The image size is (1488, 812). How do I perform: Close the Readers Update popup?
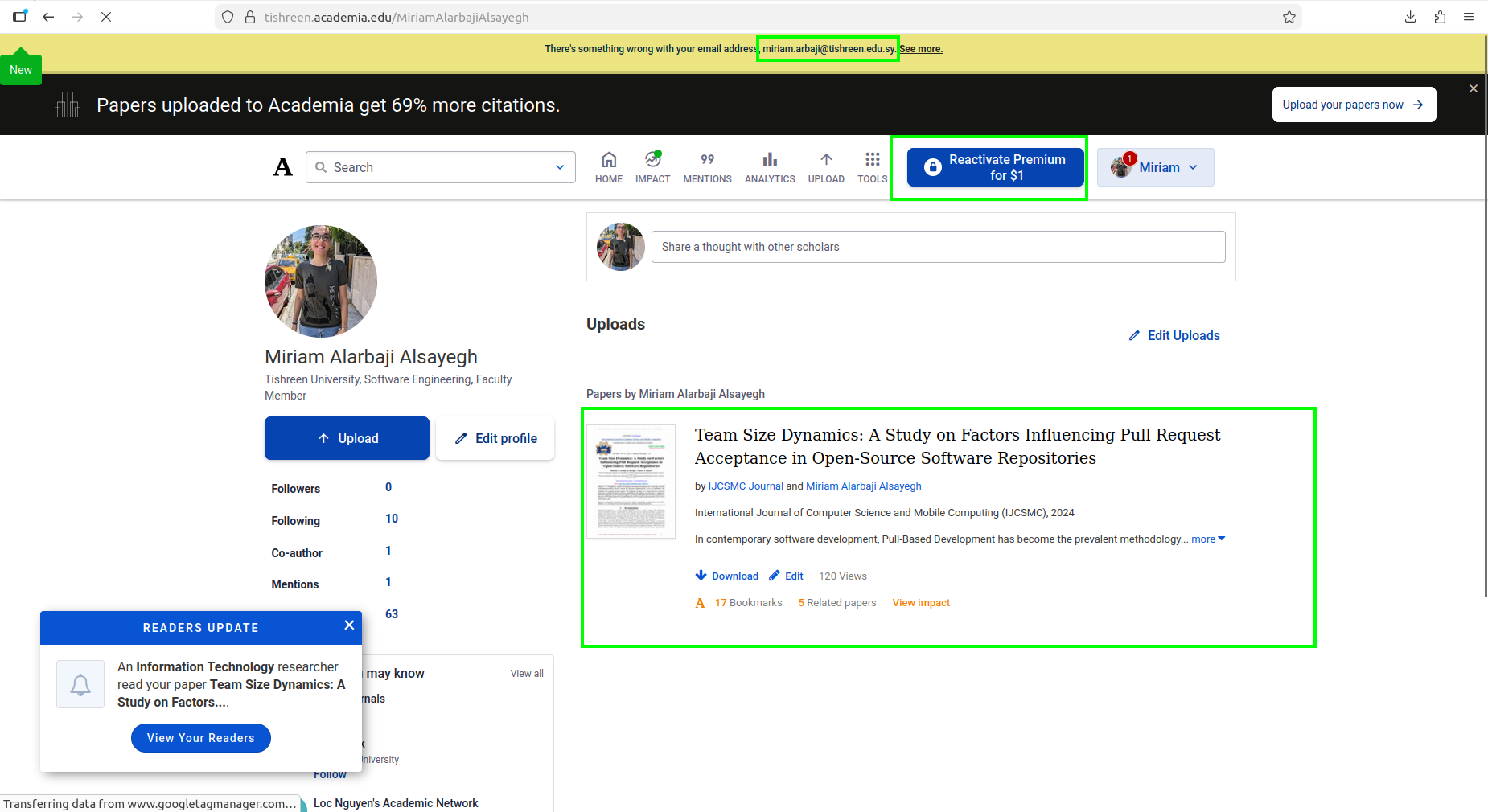(x=349, y=625)
